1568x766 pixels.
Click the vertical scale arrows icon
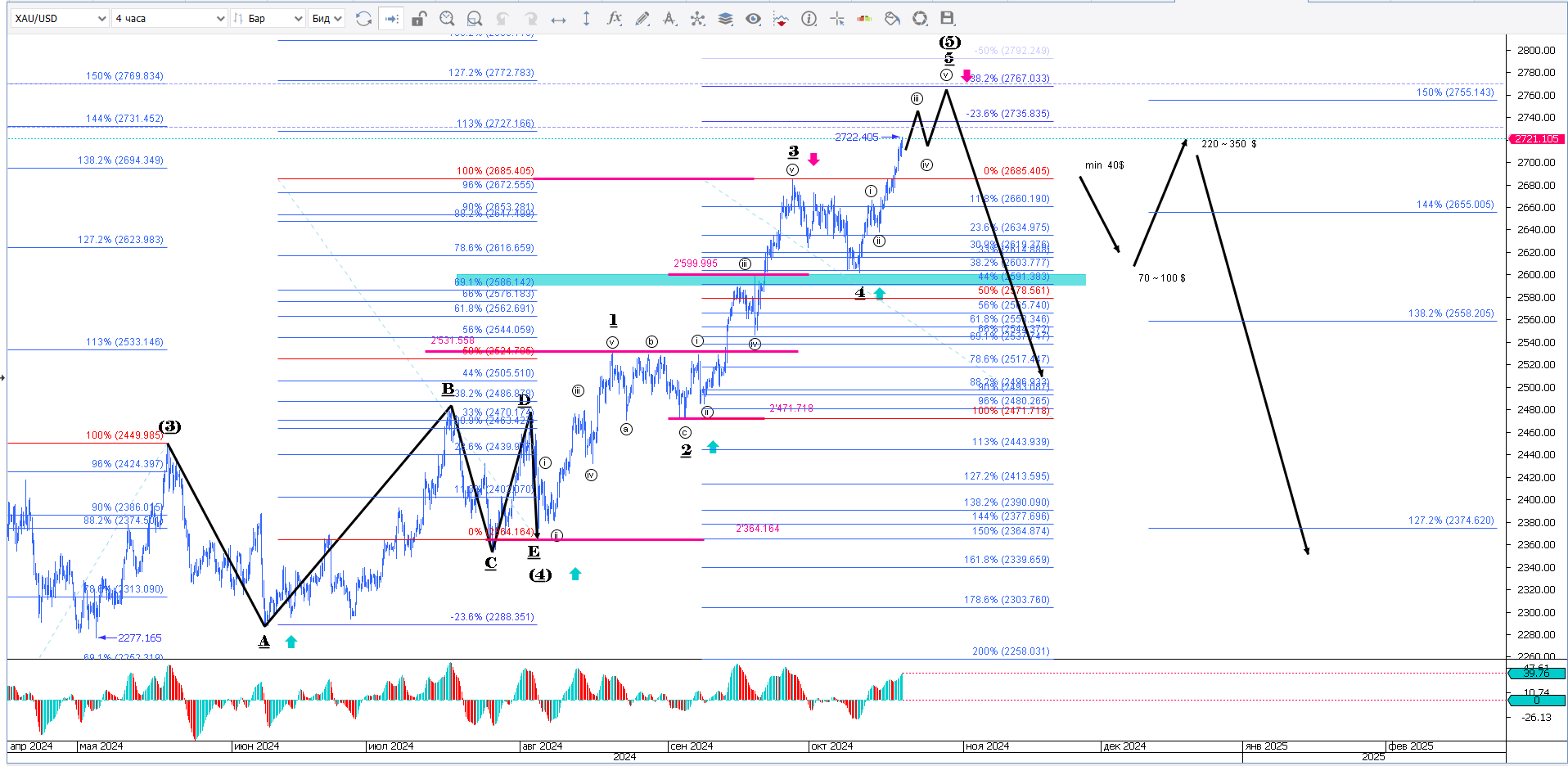[586, 18]
